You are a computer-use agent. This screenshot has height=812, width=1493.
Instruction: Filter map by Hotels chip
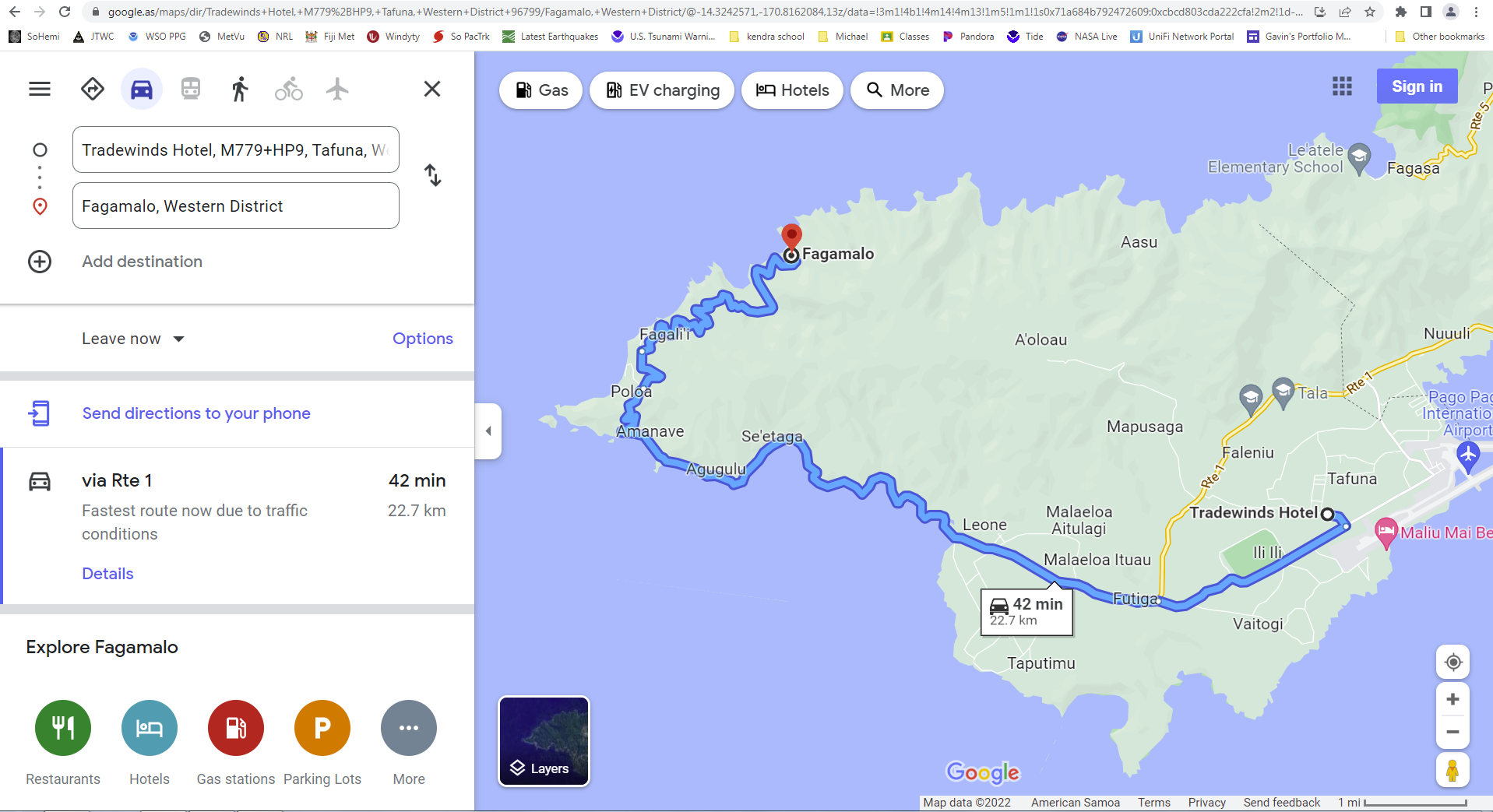click(792, 90)
